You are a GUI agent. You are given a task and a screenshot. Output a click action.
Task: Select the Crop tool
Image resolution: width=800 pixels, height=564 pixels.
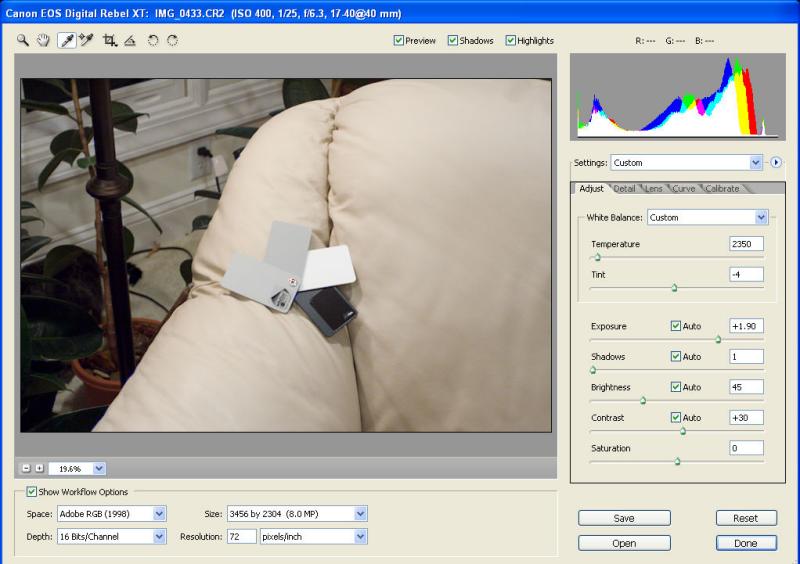[x=110, y=40]
